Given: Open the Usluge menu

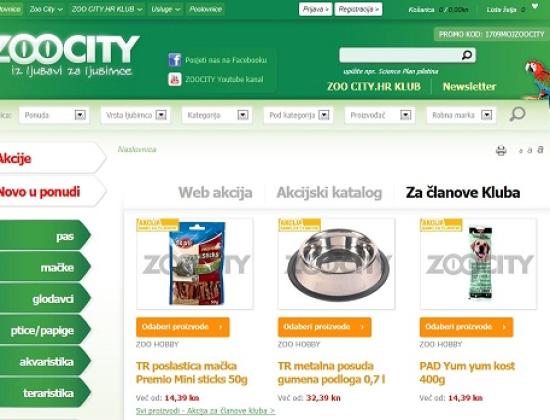Looking at the screenshot, I should tap(165, 9).
